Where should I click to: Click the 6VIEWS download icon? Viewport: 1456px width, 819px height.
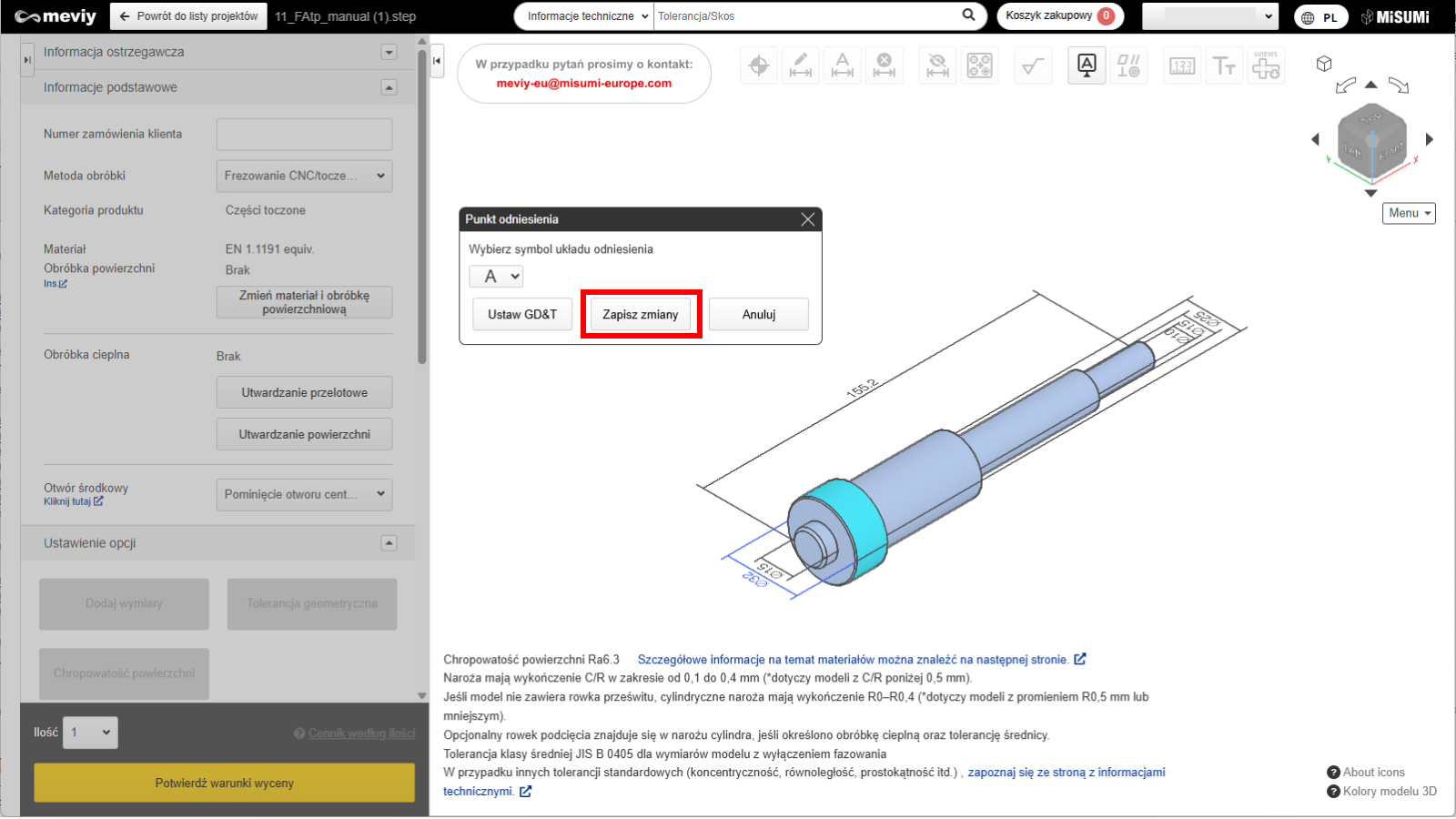[x=1266, y=66]
